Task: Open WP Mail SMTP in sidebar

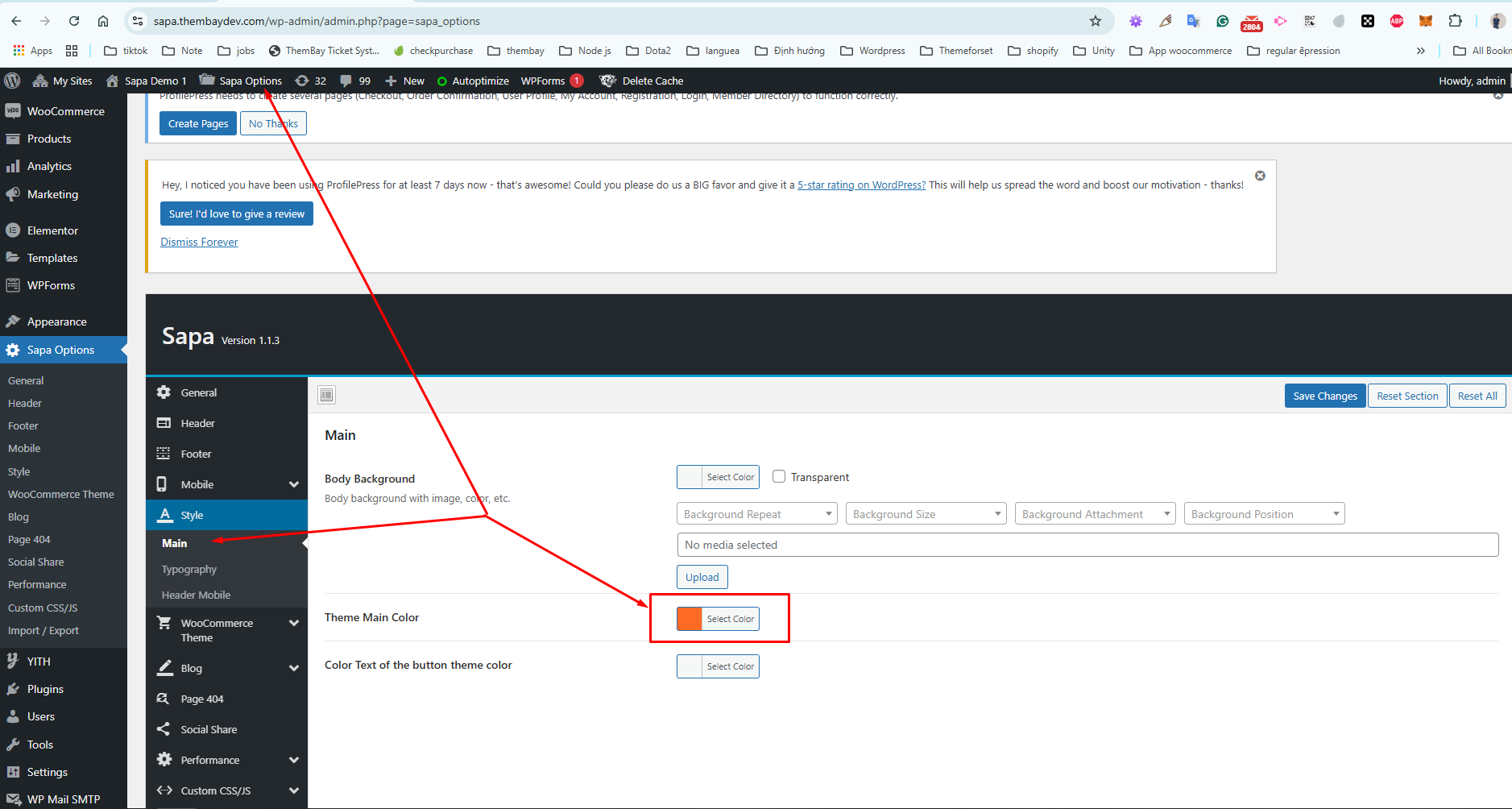Action: tap(64, 799)
